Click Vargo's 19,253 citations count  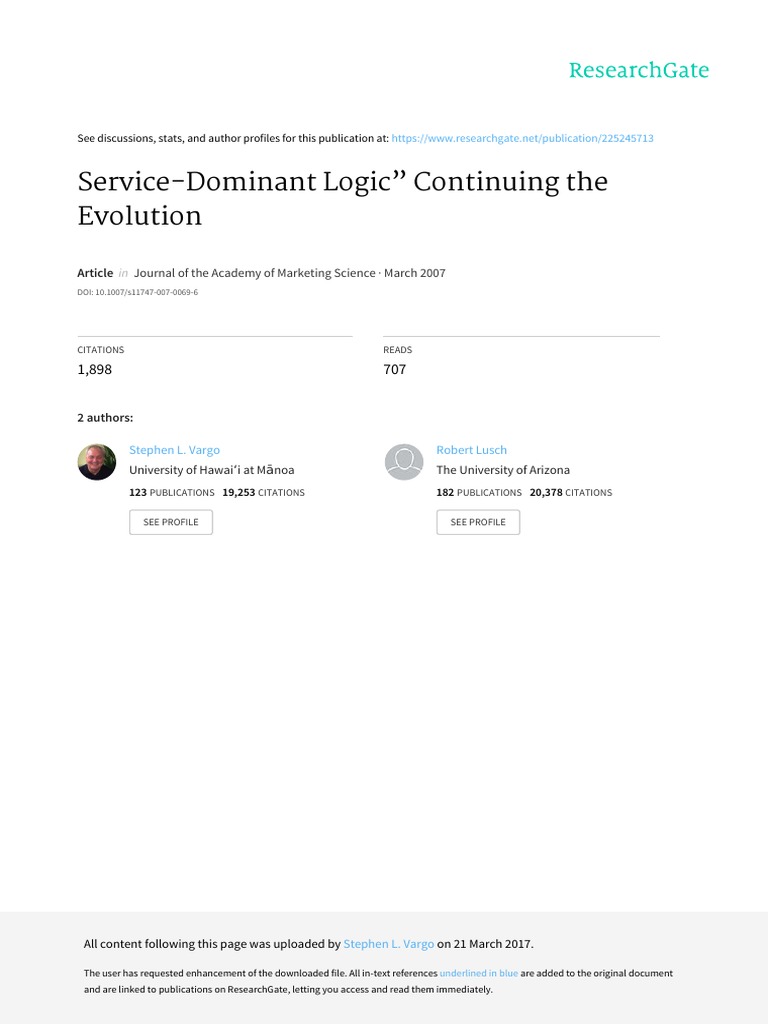pos(263,493)
